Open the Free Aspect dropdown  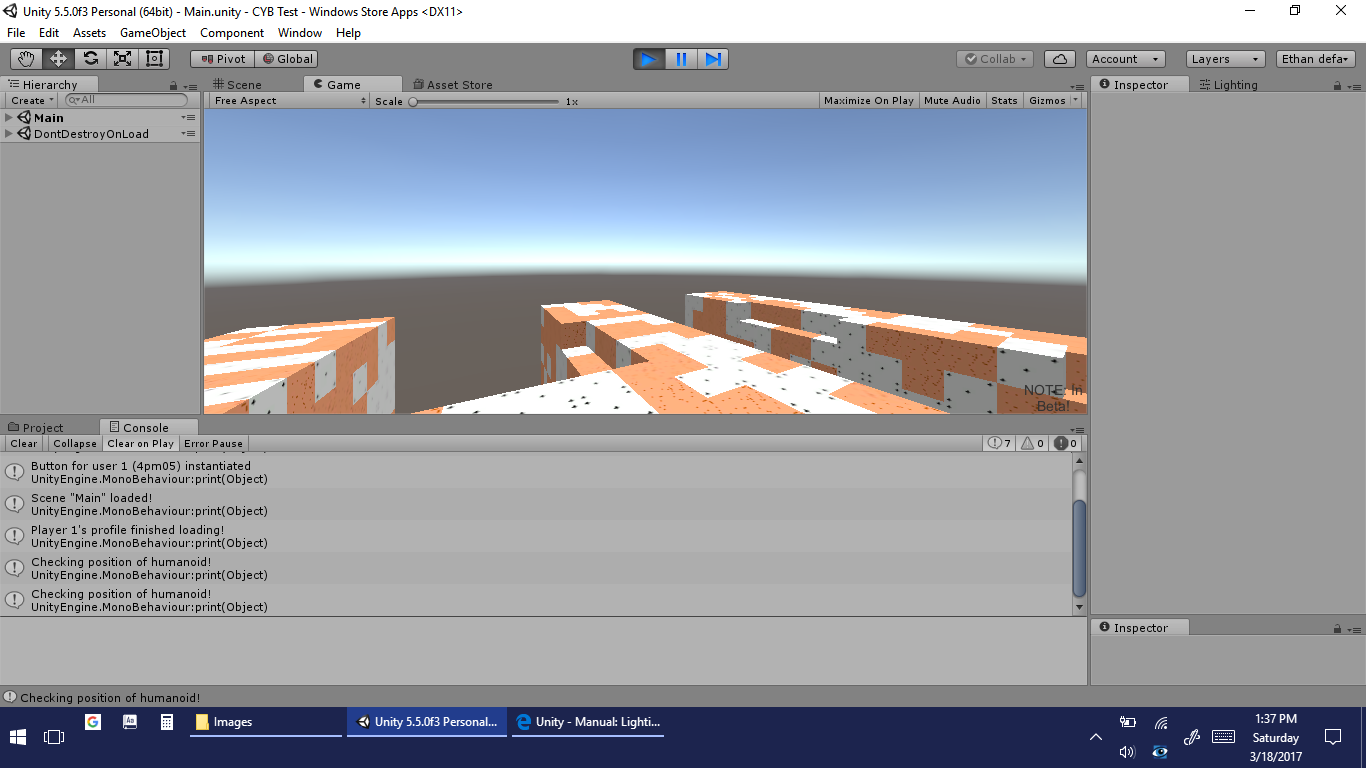pyautogui.click(x=290, y=101)
